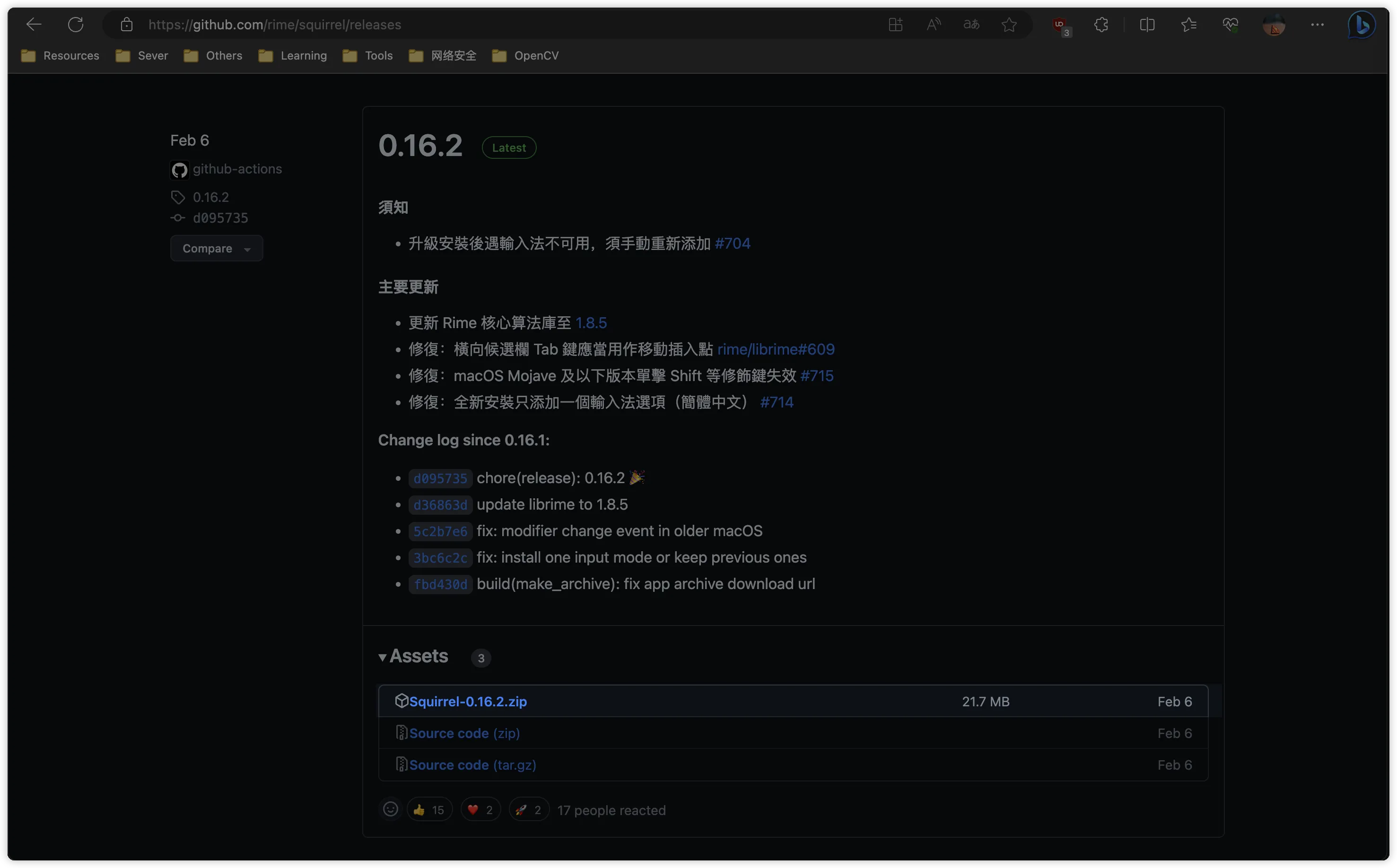Screen dimensions: 1397x868
Task: Click the Latest release badge
Action: coord(509,148)
